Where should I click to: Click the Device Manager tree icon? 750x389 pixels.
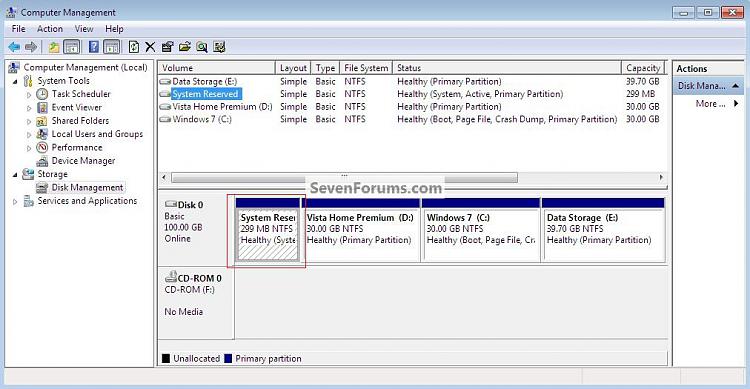click(x=42, y=161)
